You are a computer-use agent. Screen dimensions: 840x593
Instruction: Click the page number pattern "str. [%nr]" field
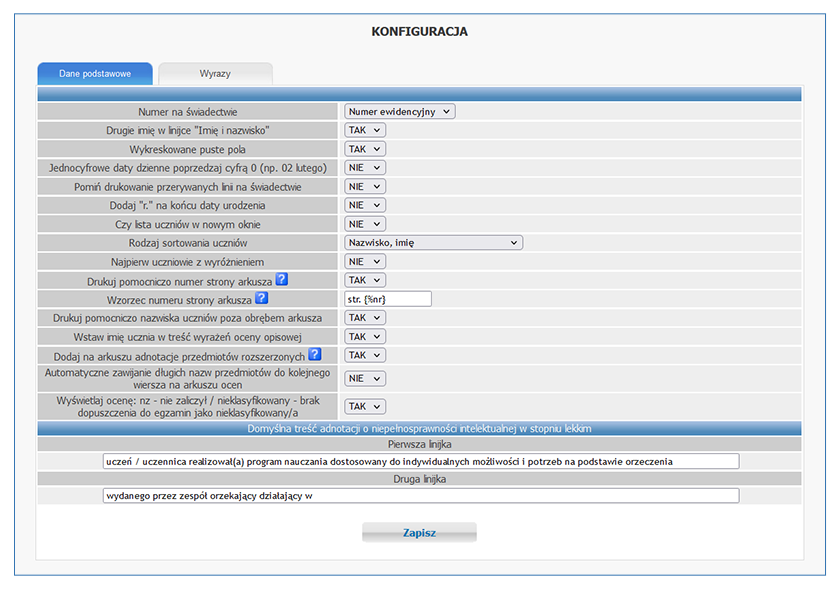point(388,299)
